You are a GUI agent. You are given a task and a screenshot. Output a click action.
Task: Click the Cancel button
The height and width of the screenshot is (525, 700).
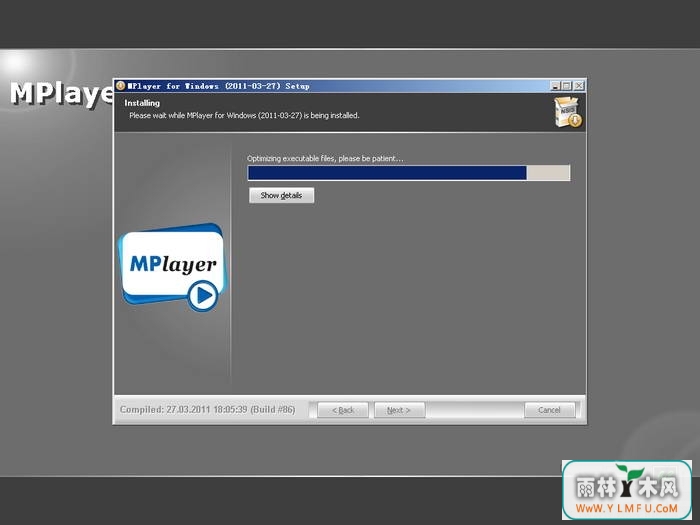coord(549,410)
